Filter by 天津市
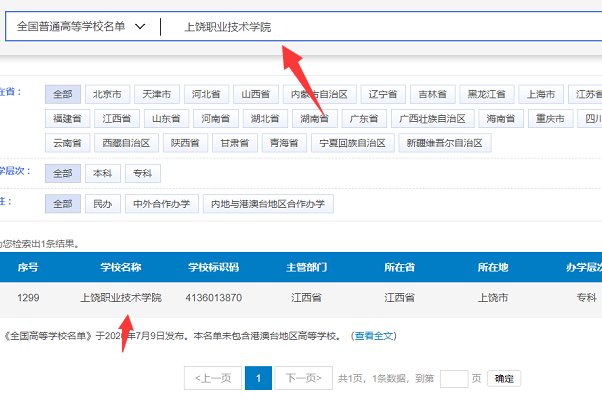 click(x=157, y=94)
